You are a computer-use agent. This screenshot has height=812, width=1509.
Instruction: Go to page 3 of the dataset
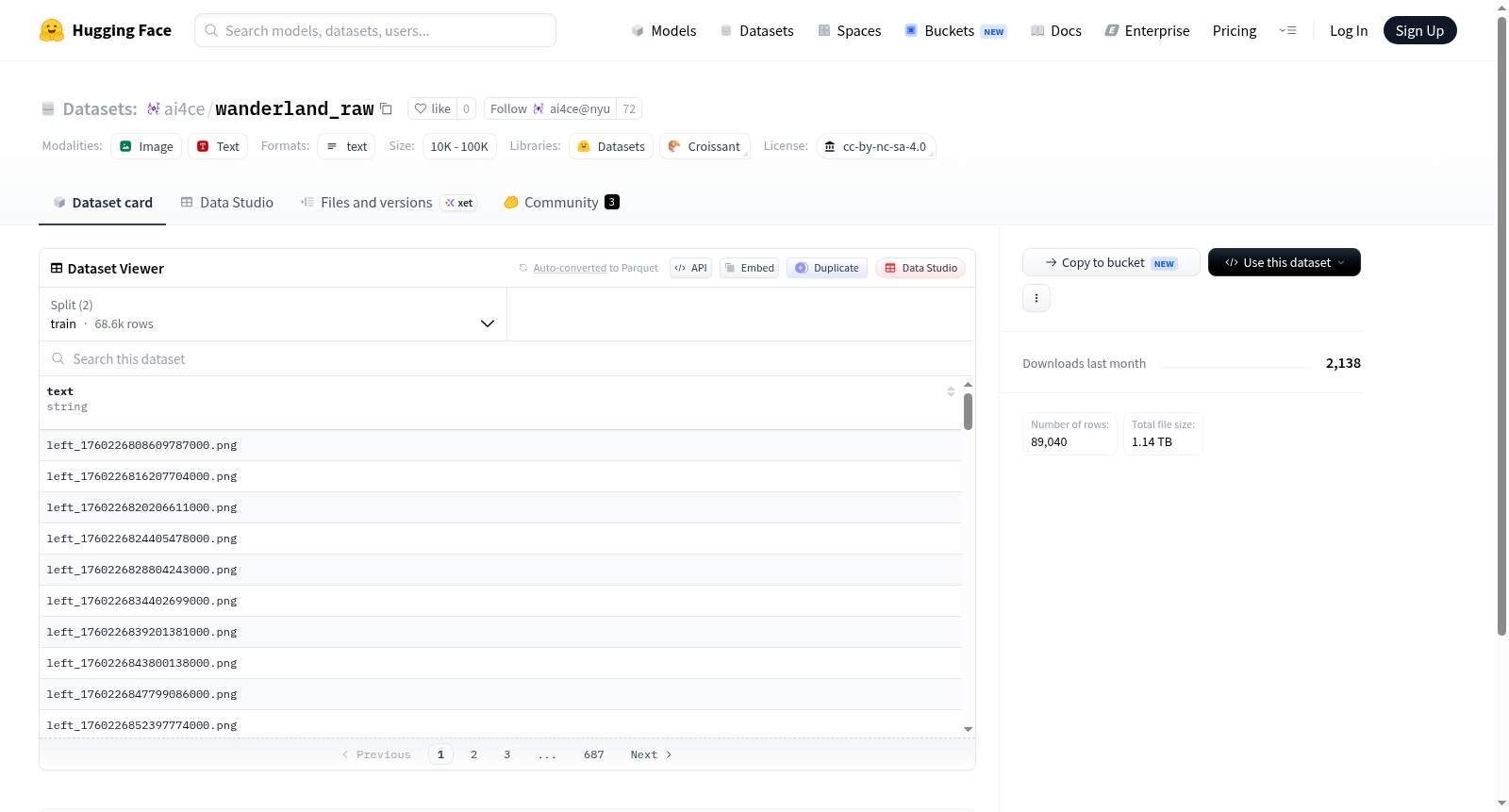(x=506, y=754)
